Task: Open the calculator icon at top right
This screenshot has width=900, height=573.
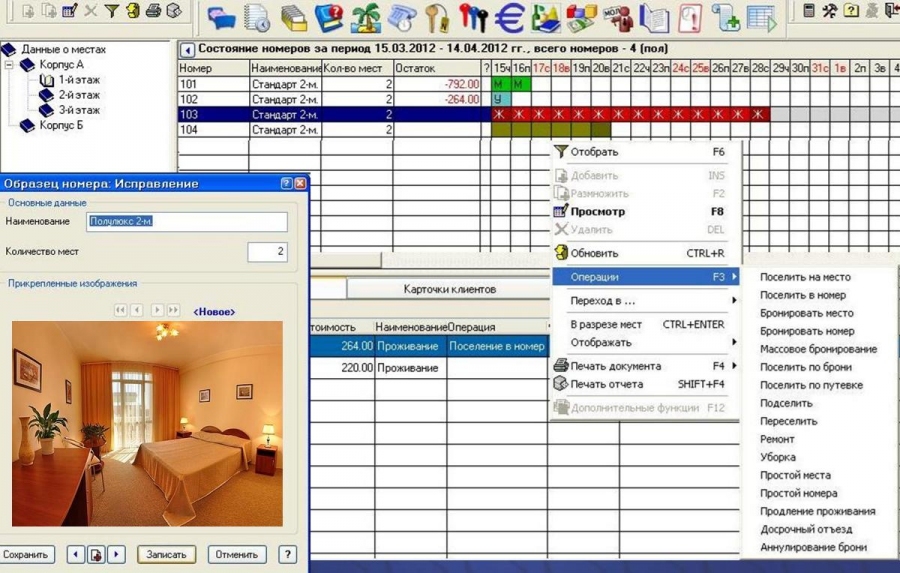Action: point(809,10)
